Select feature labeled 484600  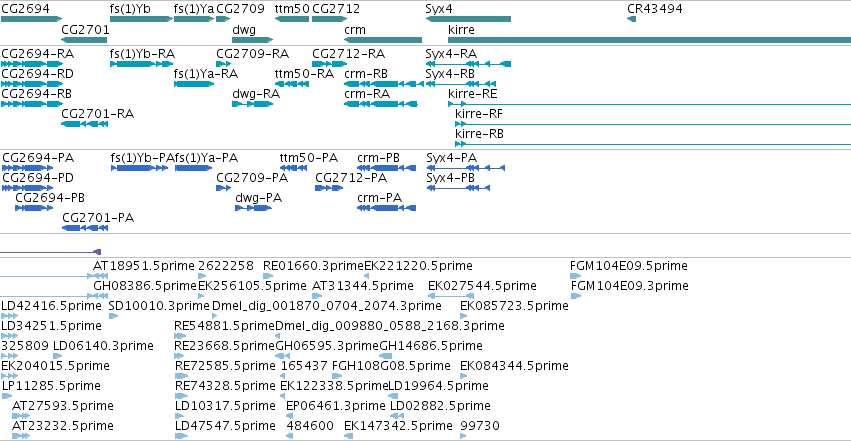point(310,426)
